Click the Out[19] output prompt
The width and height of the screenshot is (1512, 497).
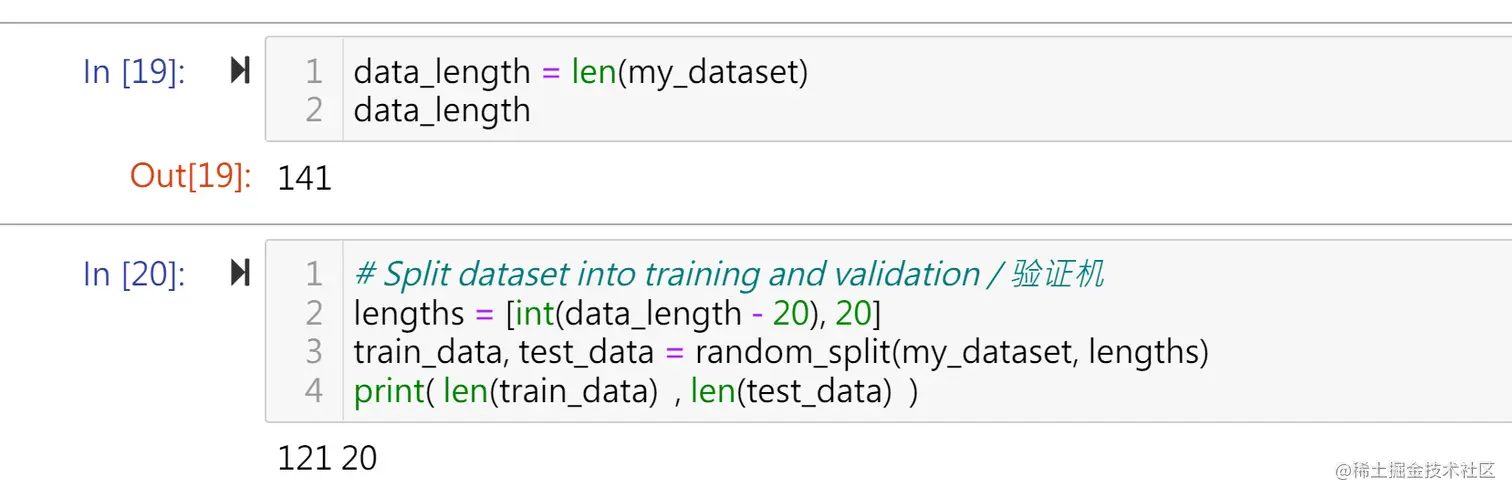[x=189, y=176]
